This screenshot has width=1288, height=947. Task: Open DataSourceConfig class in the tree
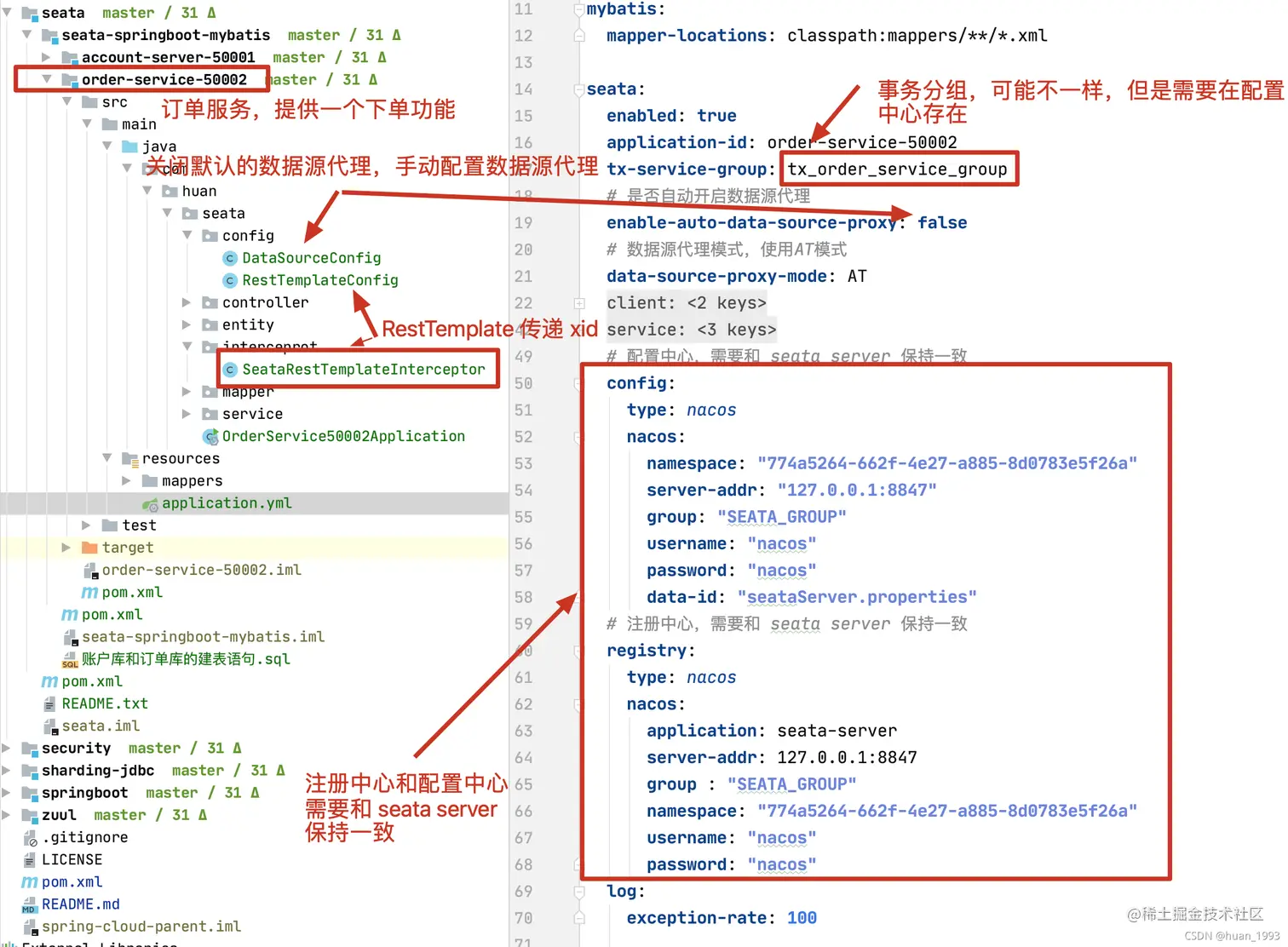(x=311, y=258)
